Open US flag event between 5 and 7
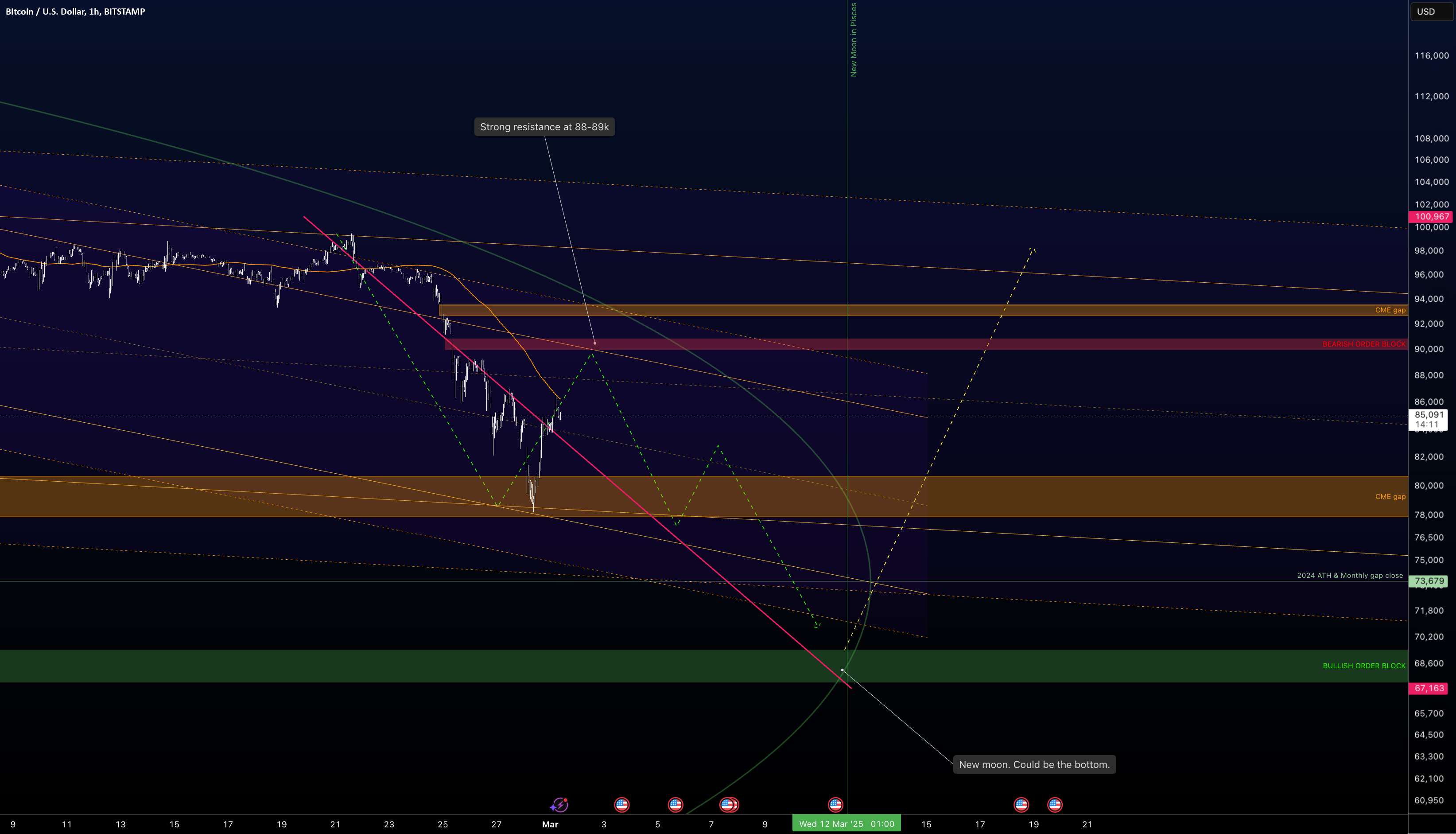Viewport: 1456px width, 834px height. tap(676, 805)
